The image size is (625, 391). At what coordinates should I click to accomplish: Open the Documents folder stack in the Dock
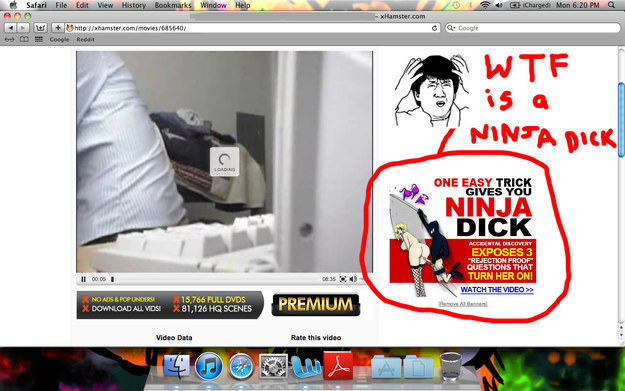coord(418,367)
